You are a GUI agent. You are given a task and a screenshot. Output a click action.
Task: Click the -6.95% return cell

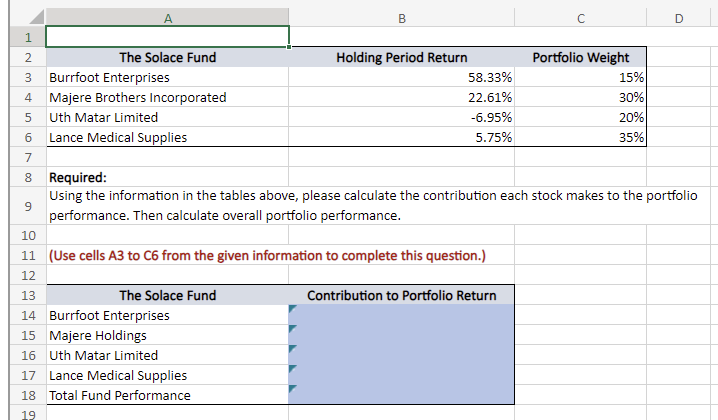[x=402, y=117]
